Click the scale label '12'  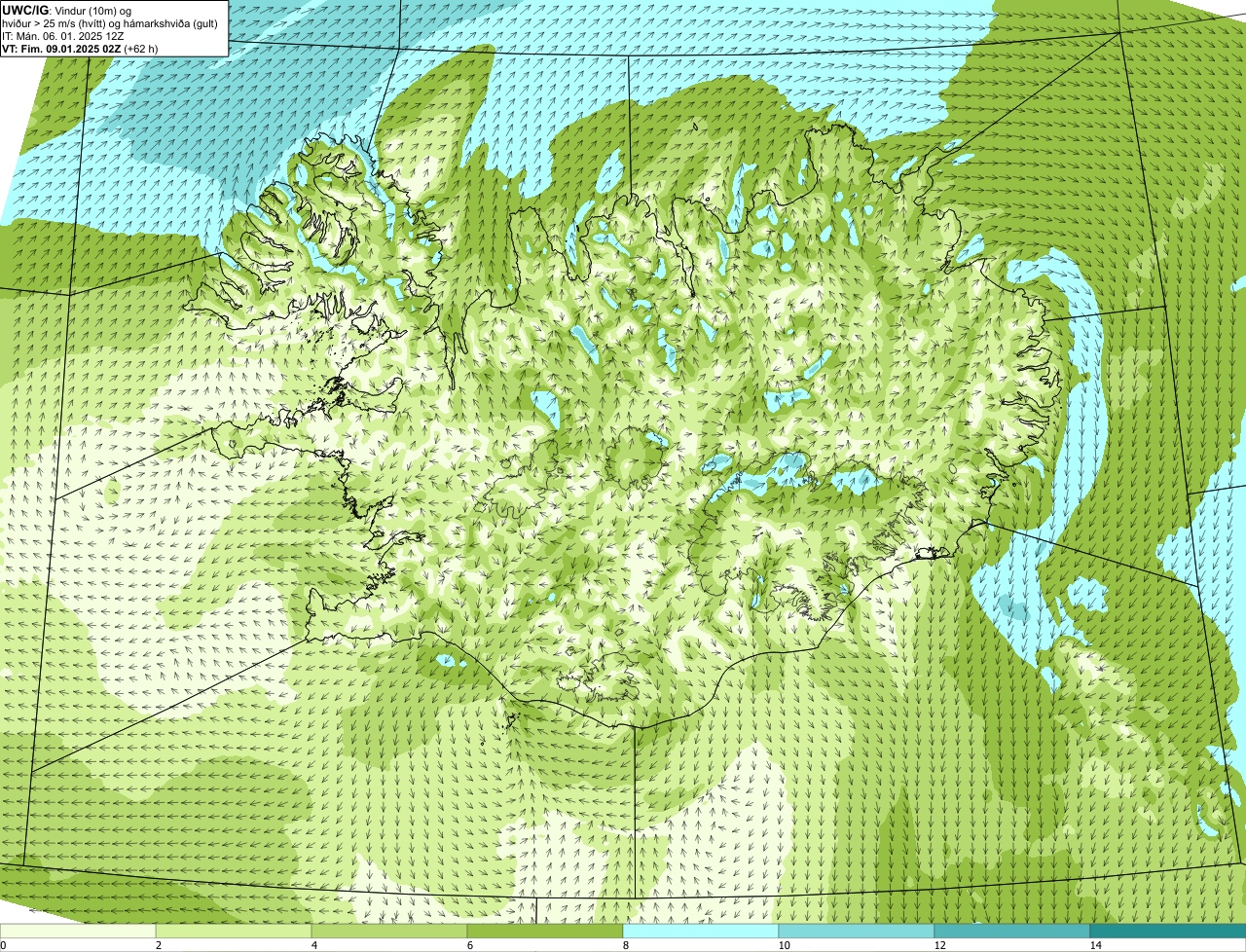point(939,945)
